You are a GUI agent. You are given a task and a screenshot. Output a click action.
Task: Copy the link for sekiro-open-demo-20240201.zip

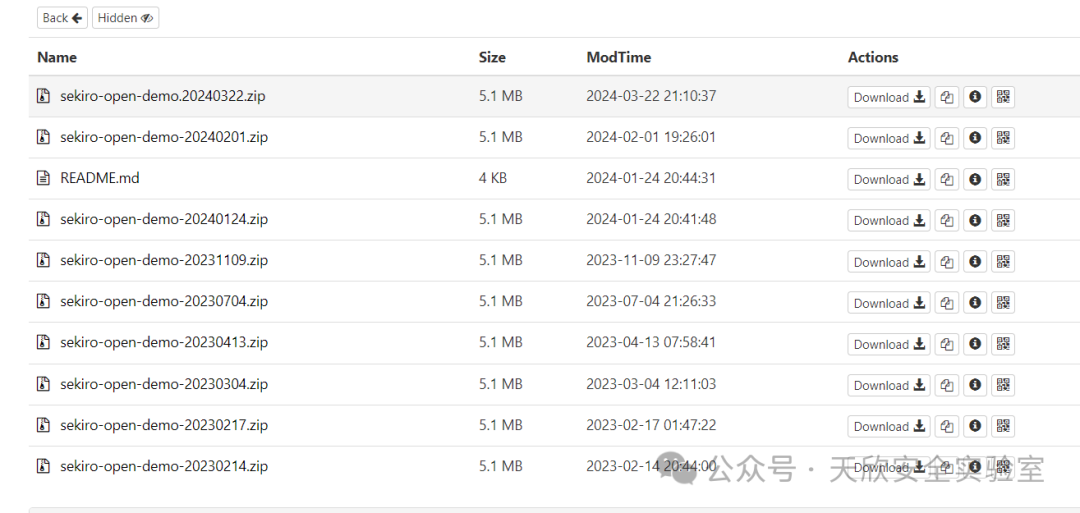point(947,138)
